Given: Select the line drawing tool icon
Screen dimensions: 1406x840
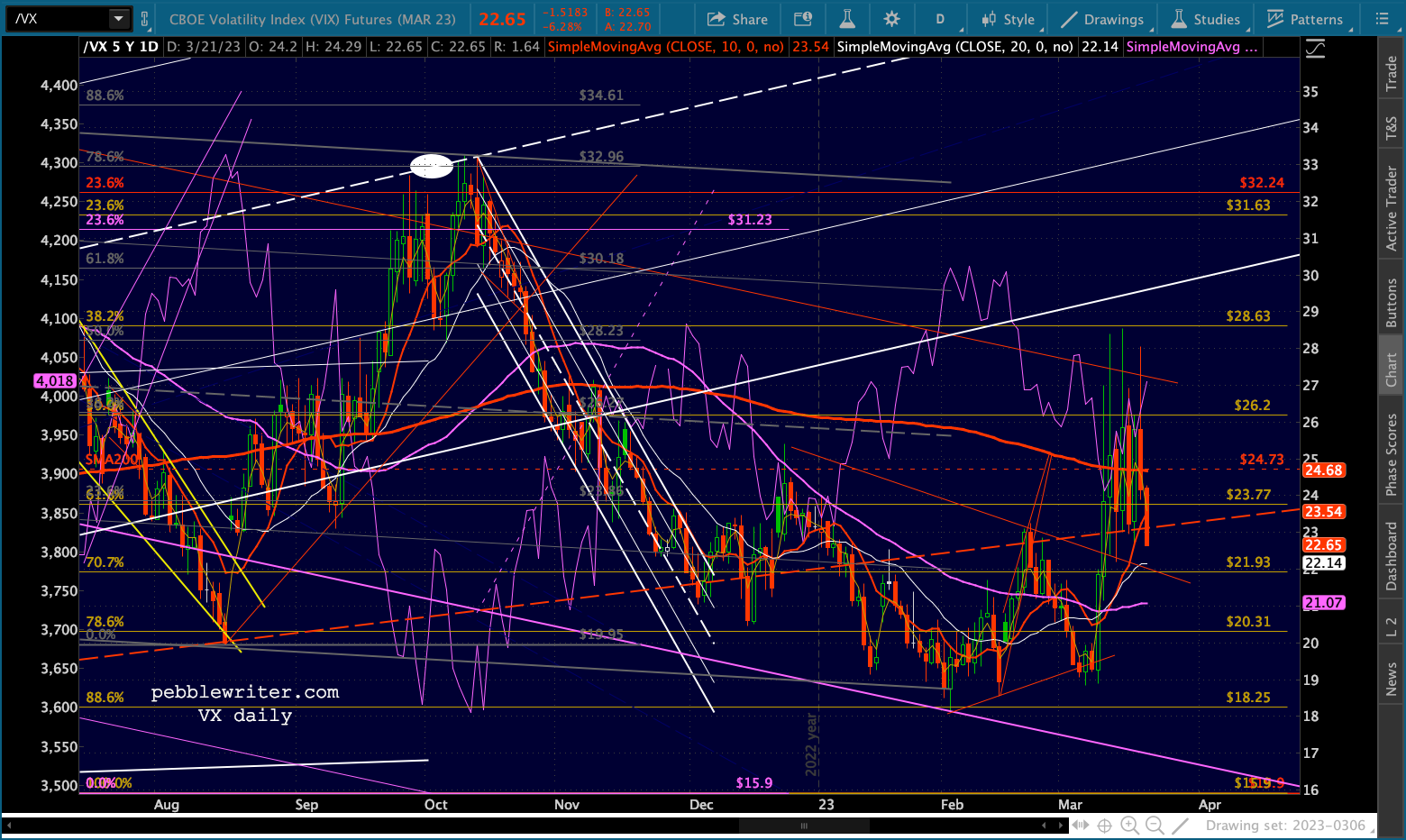Looking at the screenshot, I should [1181, 825].
